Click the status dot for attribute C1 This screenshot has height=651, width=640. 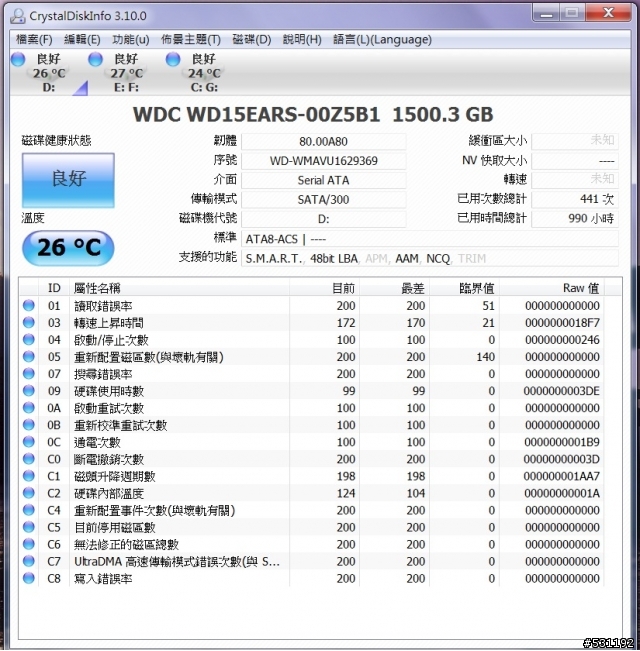coord(29,476)
